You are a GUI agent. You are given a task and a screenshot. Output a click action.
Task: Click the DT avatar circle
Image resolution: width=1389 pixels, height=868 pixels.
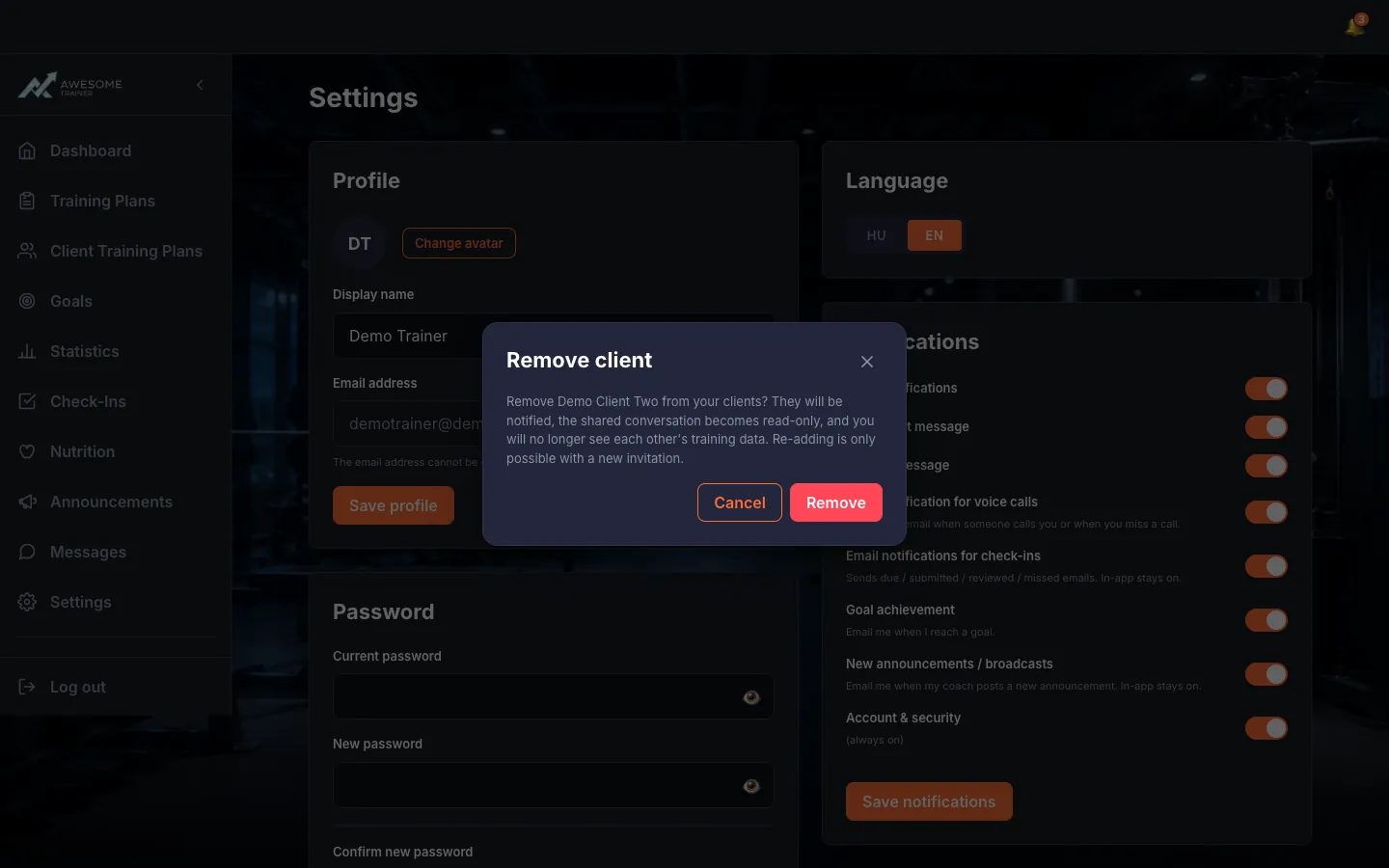click(x=360, y=243)
